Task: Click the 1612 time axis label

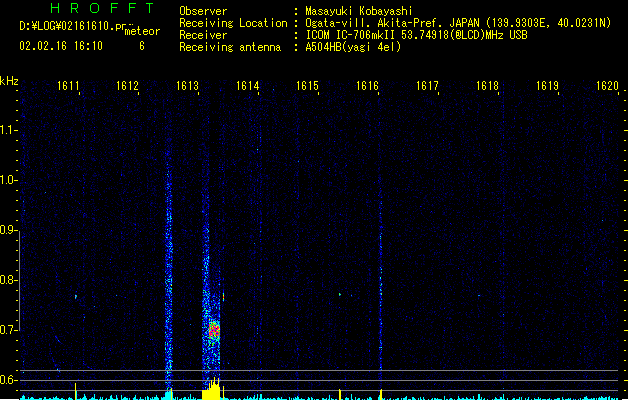Action: (x=127, y=86)
